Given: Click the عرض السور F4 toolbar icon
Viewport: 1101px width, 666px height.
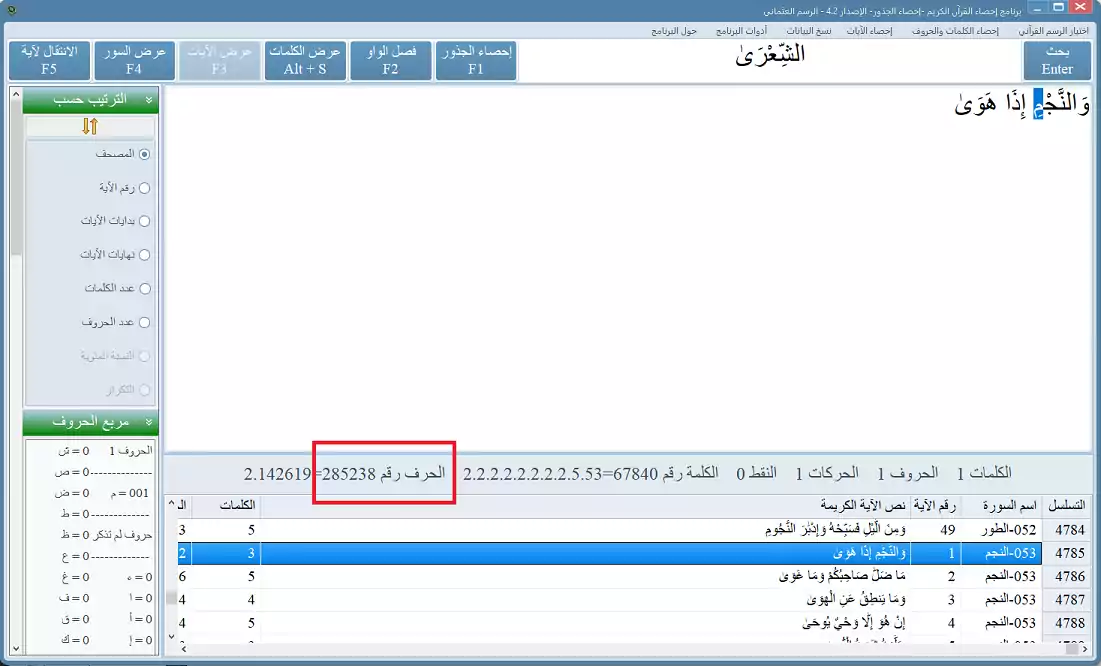Looking at the screenshot, I should click(x=135, y=60).
